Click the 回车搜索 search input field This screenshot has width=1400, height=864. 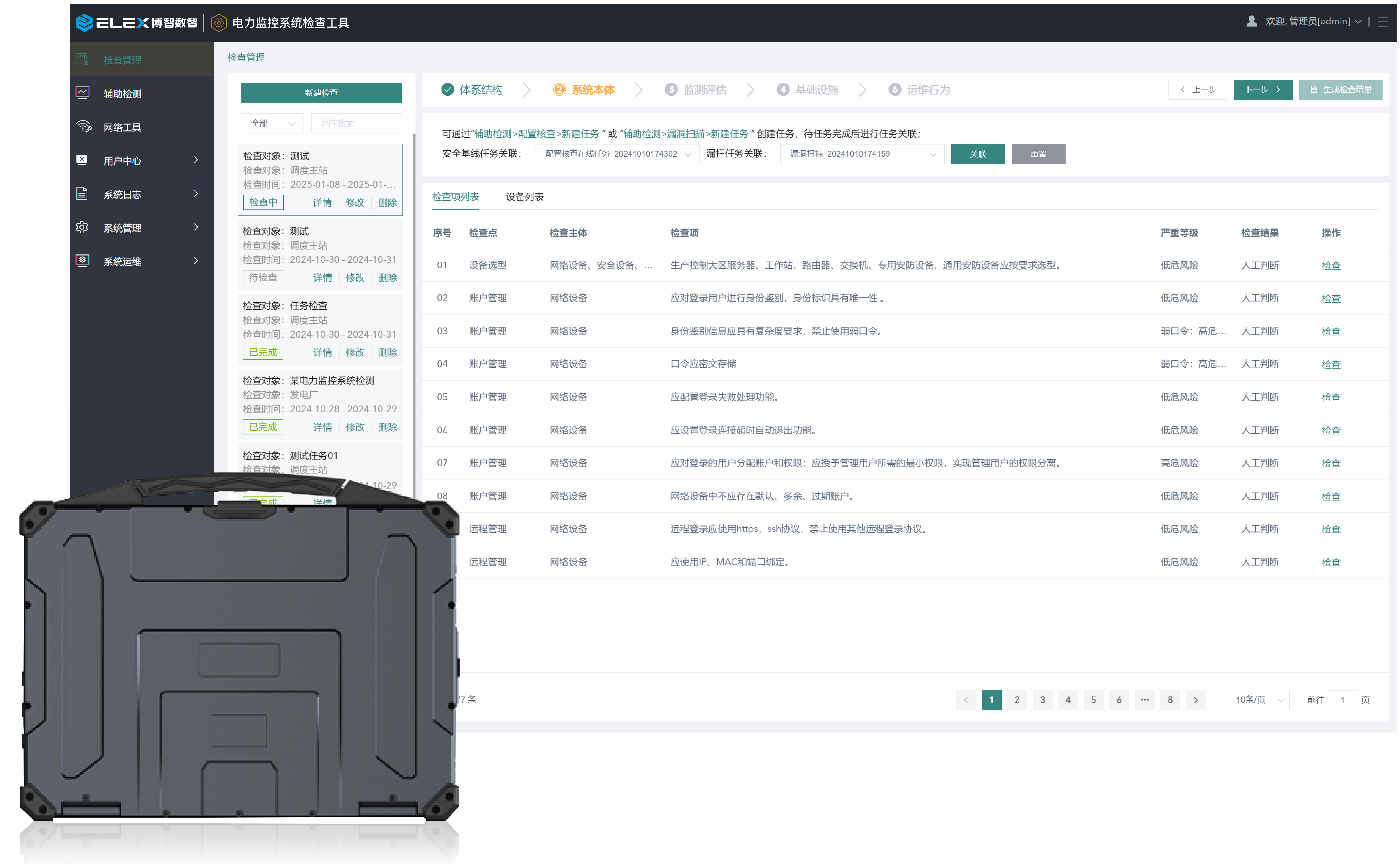pos(357,124)
